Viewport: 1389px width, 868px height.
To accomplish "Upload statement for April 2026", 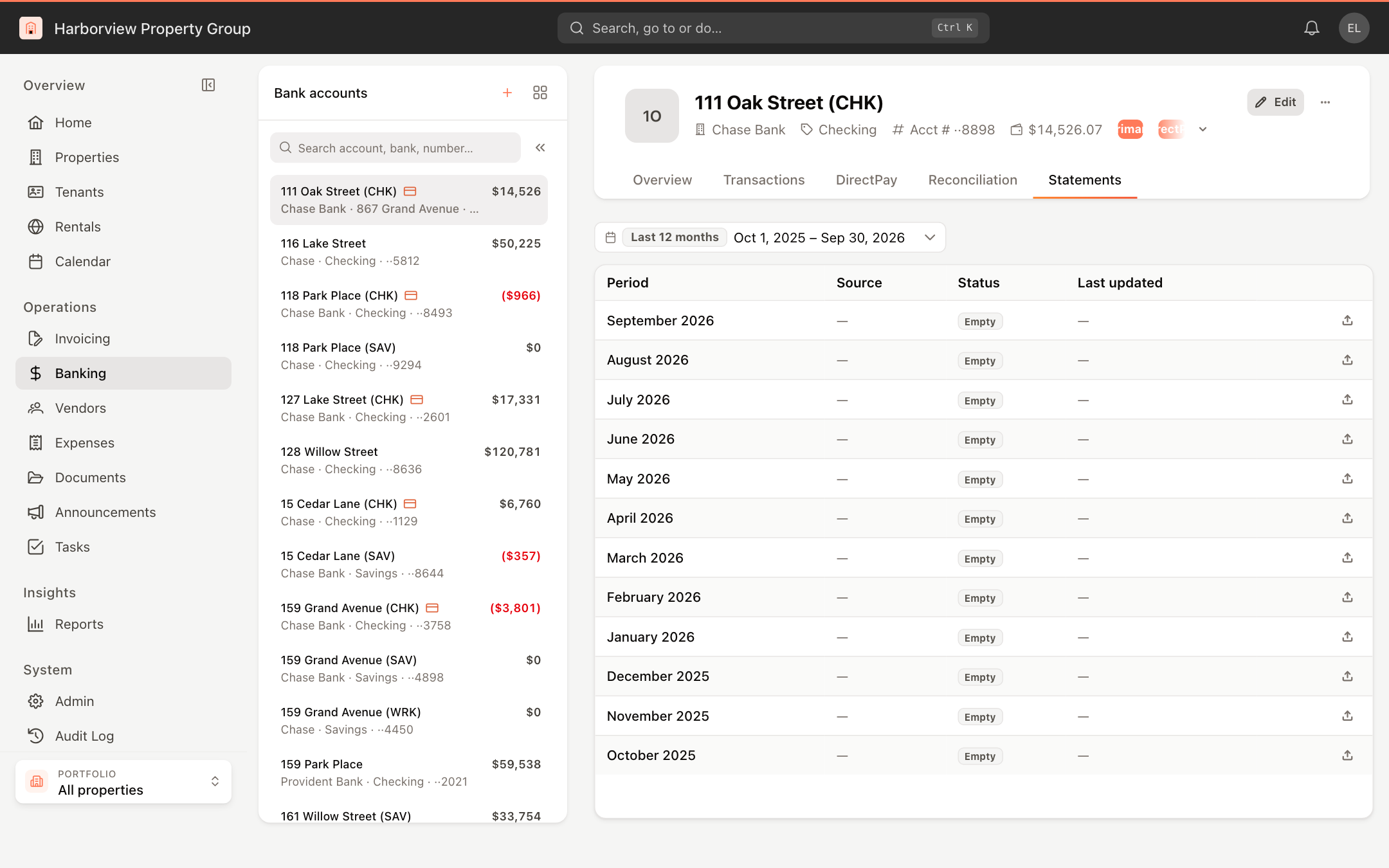I will click(x=1347, y=518).
